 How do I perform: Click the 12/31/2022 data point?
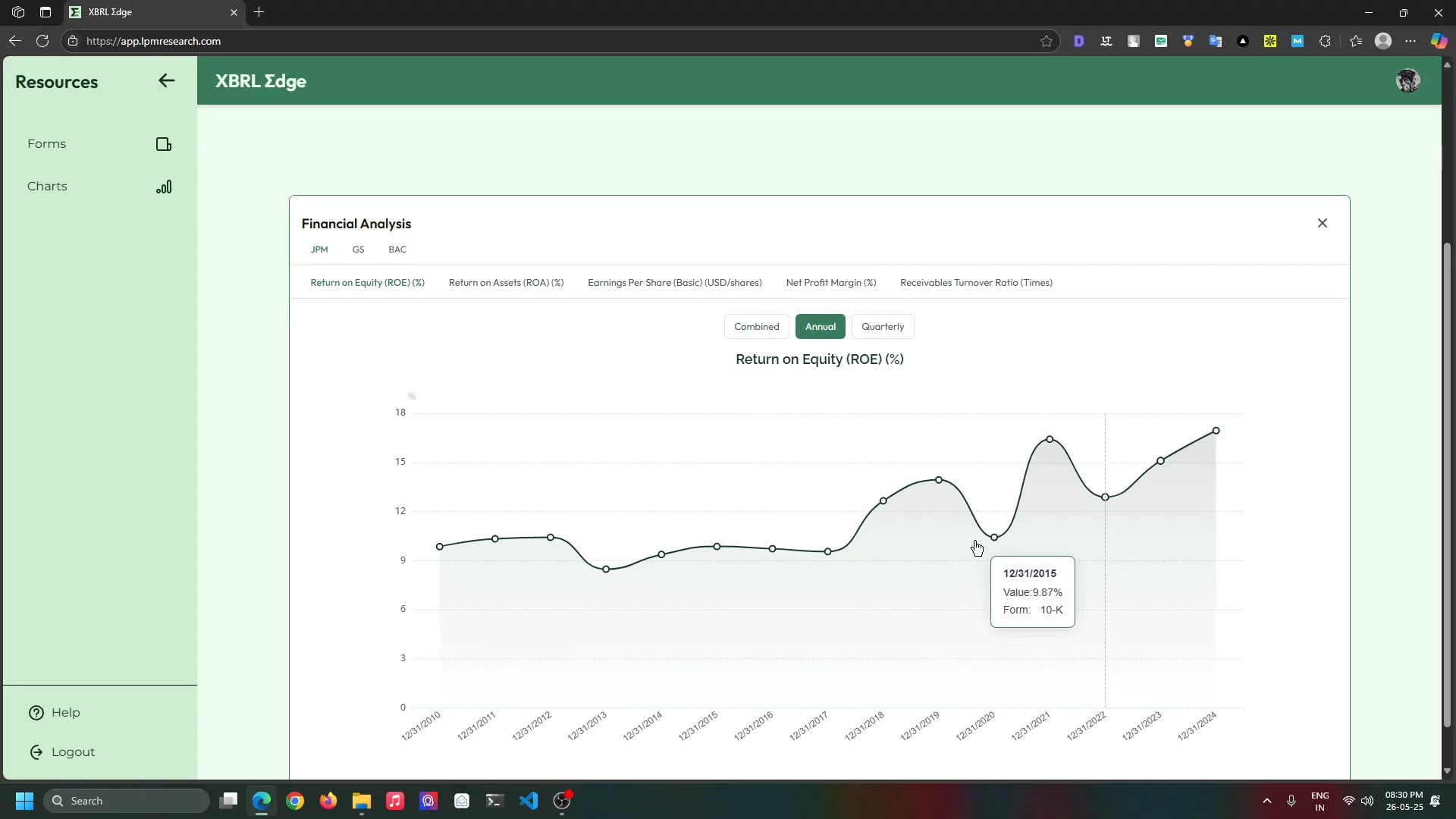(1105, 497)
